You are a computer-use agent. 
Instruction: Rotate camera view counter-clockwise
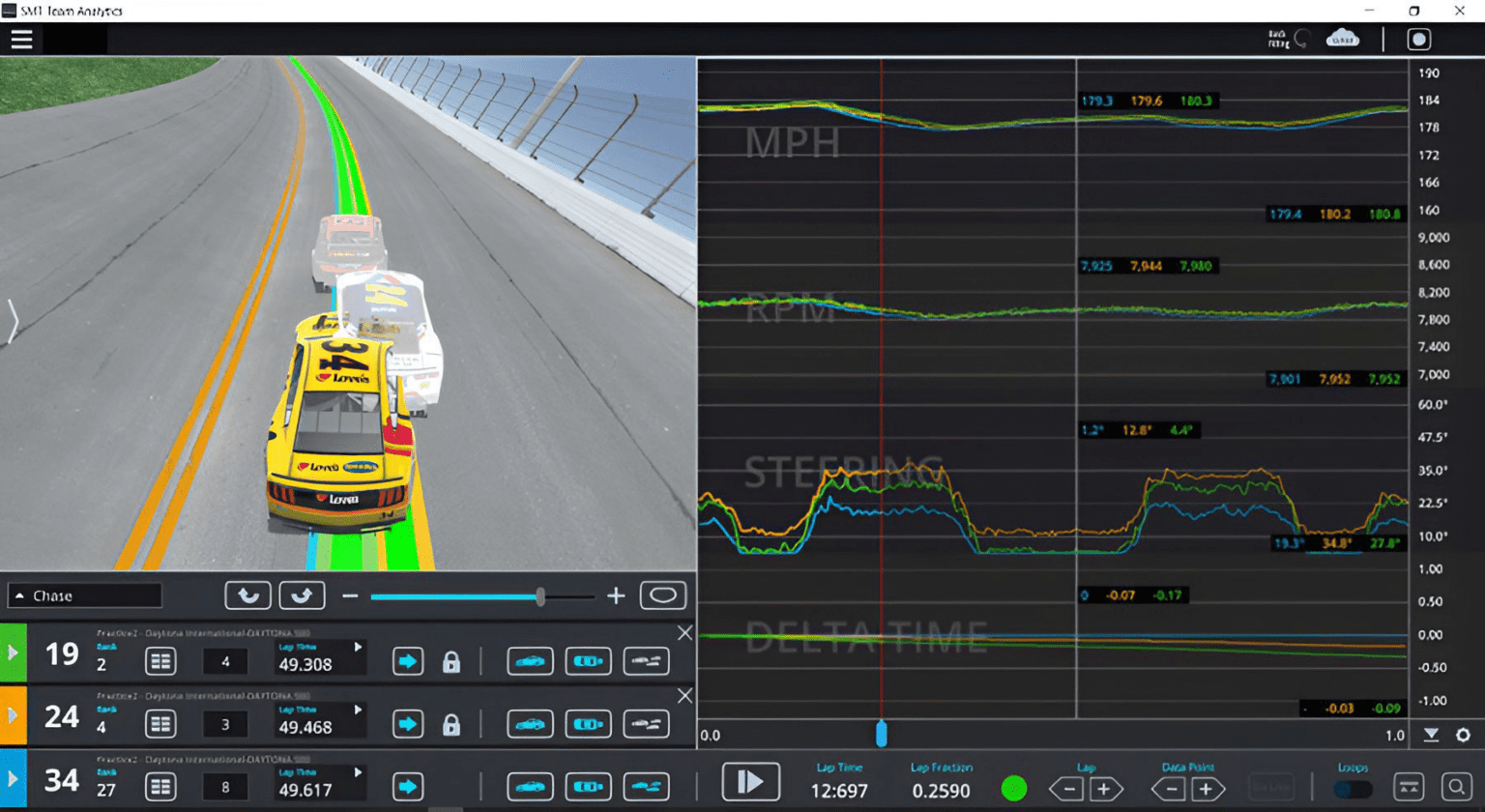click(x=247, y=595)
